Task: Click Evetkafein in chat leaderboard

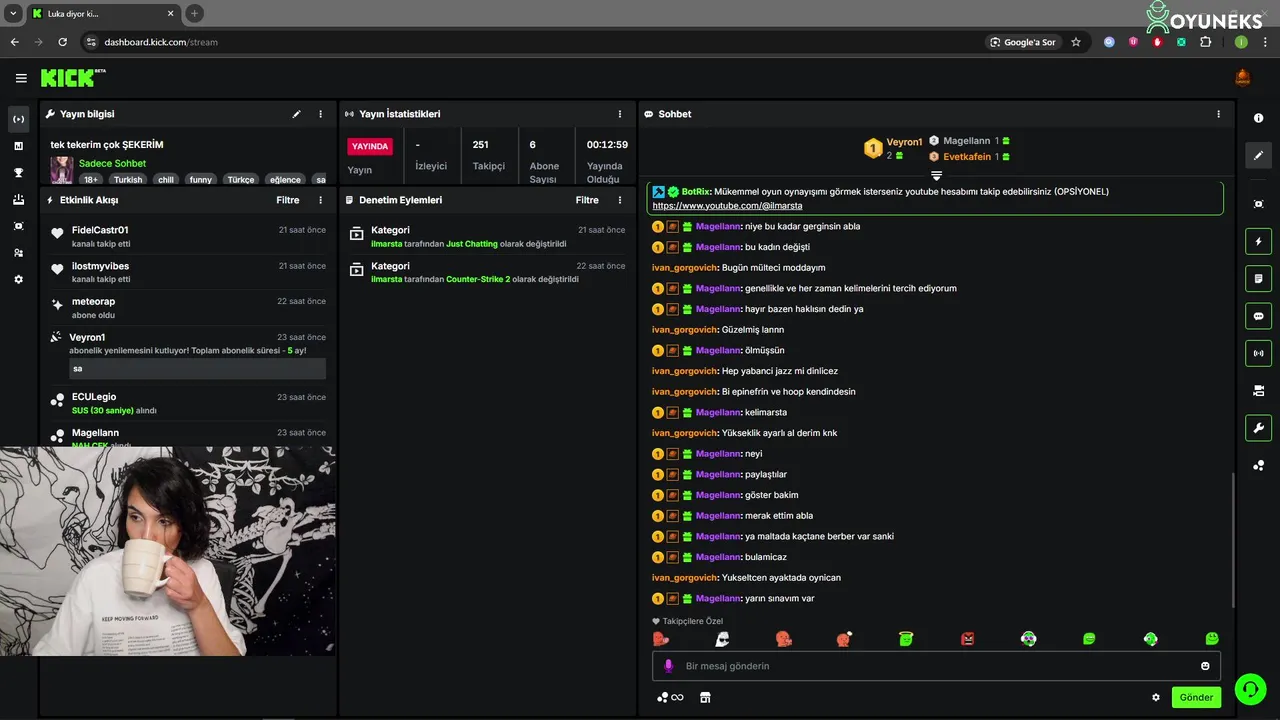Action: click(967, 157)
